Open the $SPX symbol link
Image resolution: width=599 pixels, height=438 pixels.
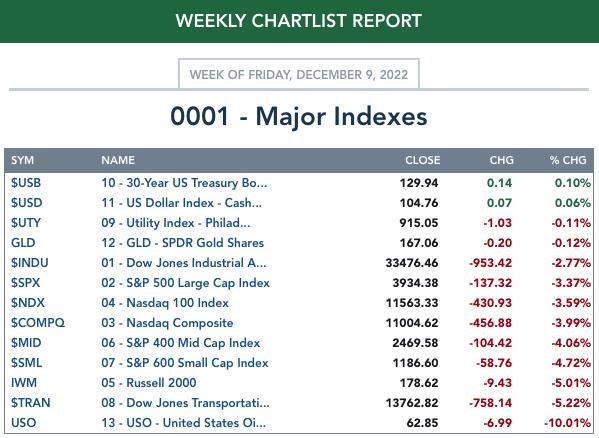tap(25, 283)
